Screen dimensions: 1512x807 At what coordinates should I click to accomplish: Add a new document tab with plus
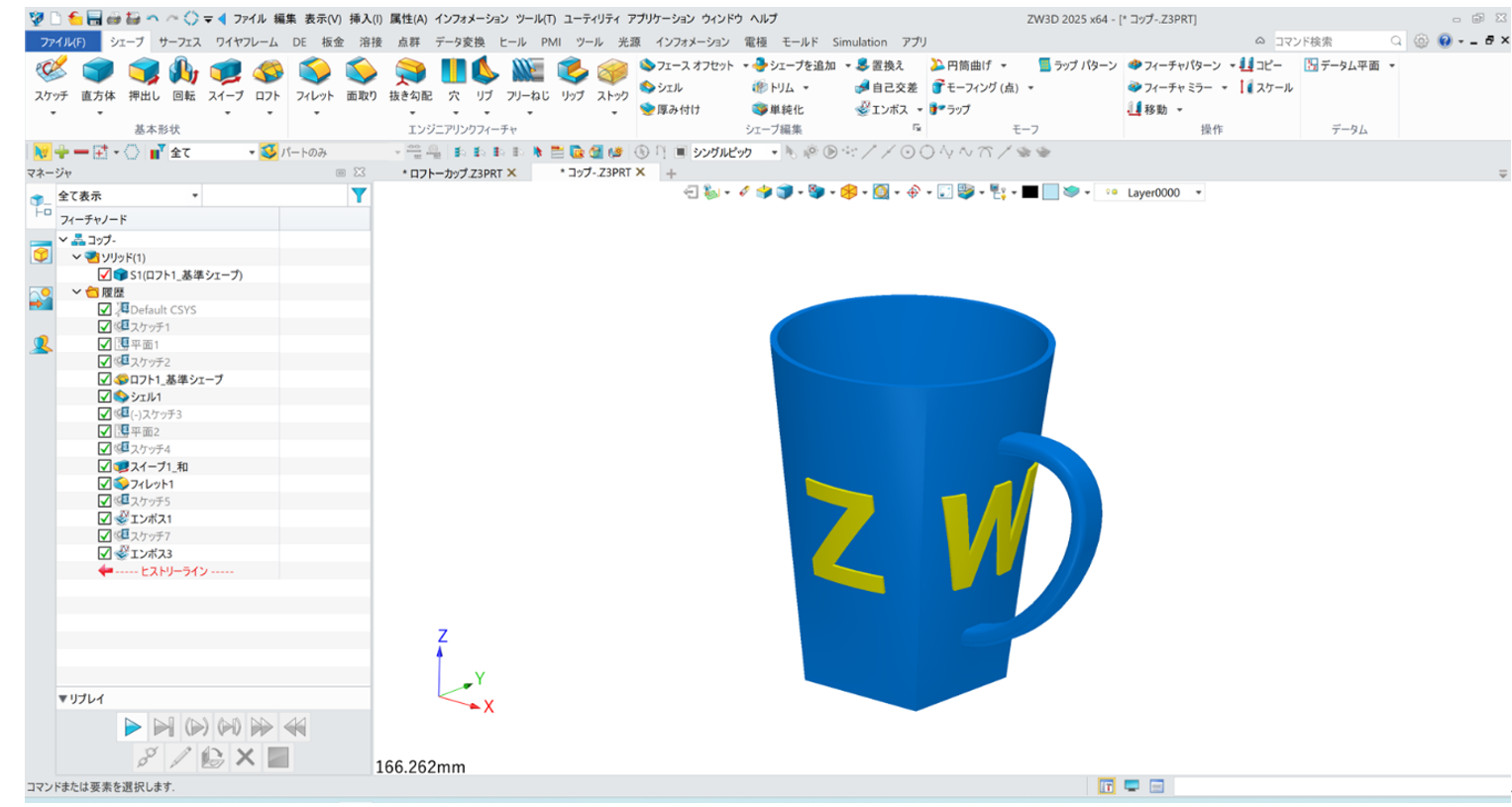671,173
